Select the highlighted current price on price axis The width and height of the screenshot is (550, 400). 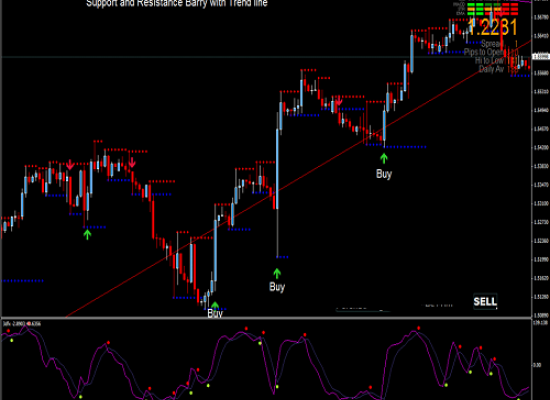click(541, 56)
